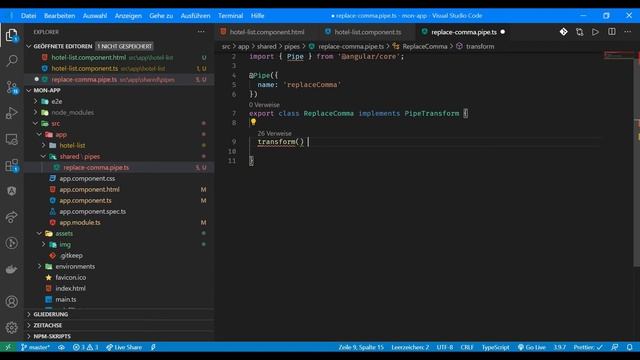The image size is (640, 360).
Task: Expand the NPM-SKRIPTS section
Action: pyautogui.click(x=29, y=336)
